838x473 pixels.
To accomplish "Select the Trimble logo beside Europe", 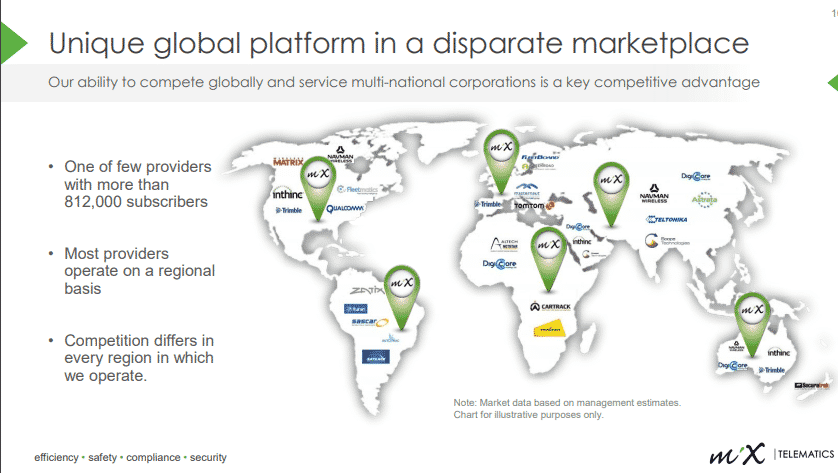I will pyautogui.click(x=488, y=204).
